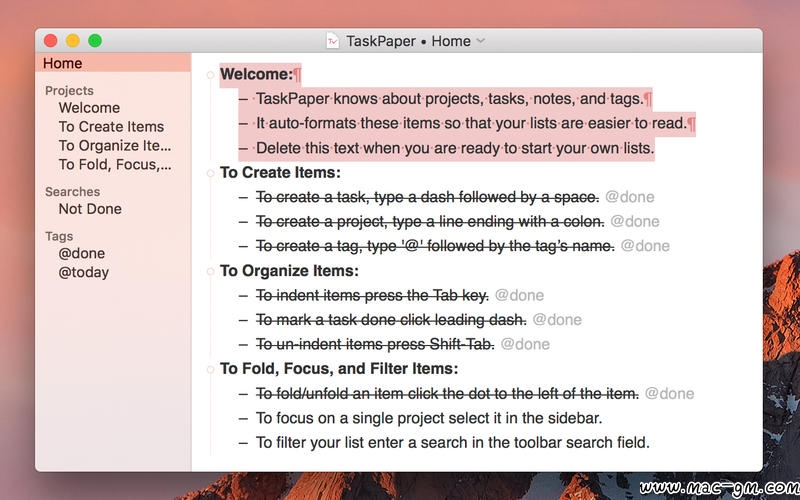800x500 pixels.
Task: Click text 'Delete this text when you are ready...'
Action: pyautogui.click(x=455, y=148)
